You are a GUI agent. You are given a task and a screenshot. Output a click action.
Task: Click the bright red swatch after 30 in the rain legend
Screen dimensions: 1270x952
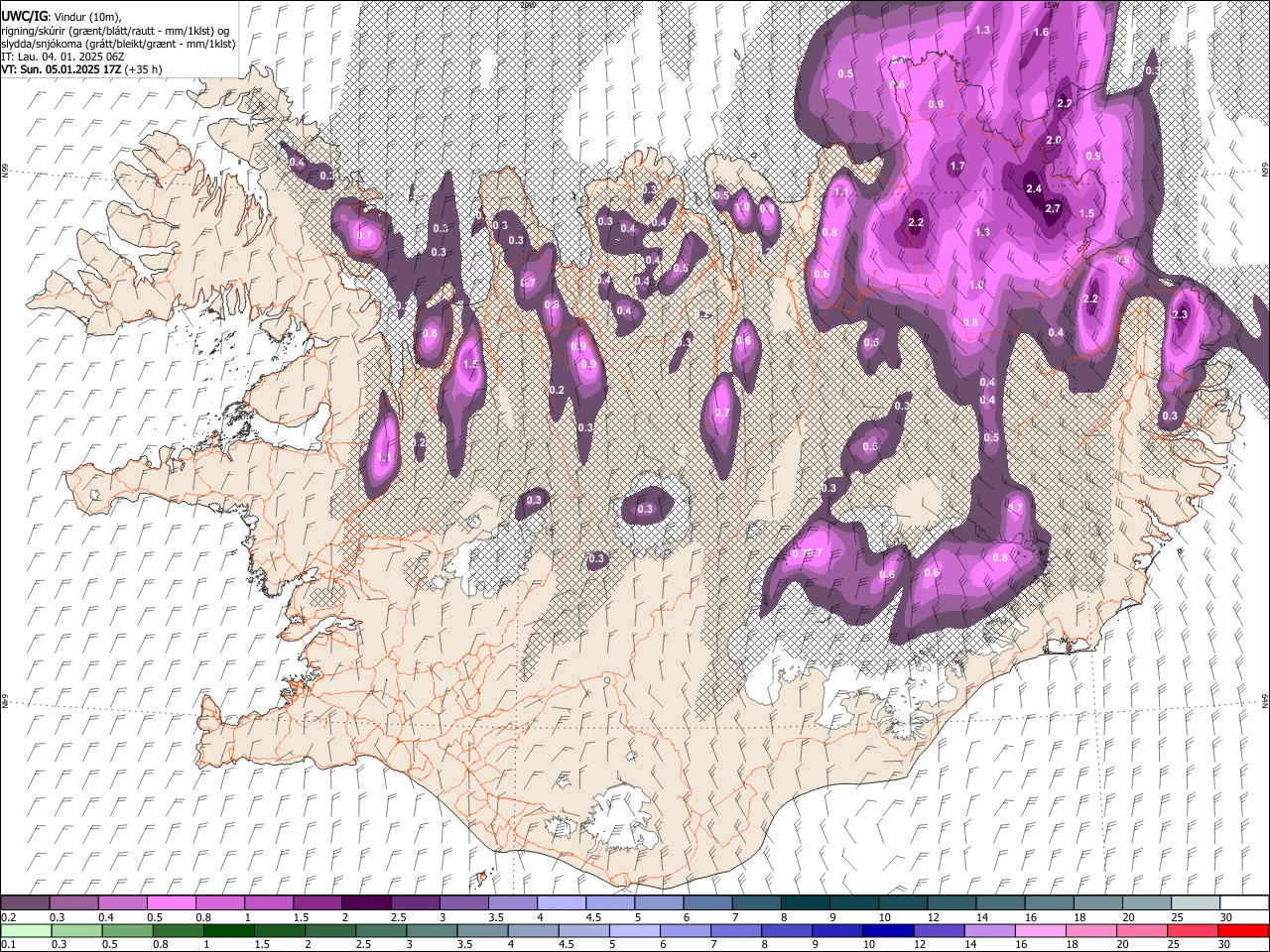tap(1243, 930)
